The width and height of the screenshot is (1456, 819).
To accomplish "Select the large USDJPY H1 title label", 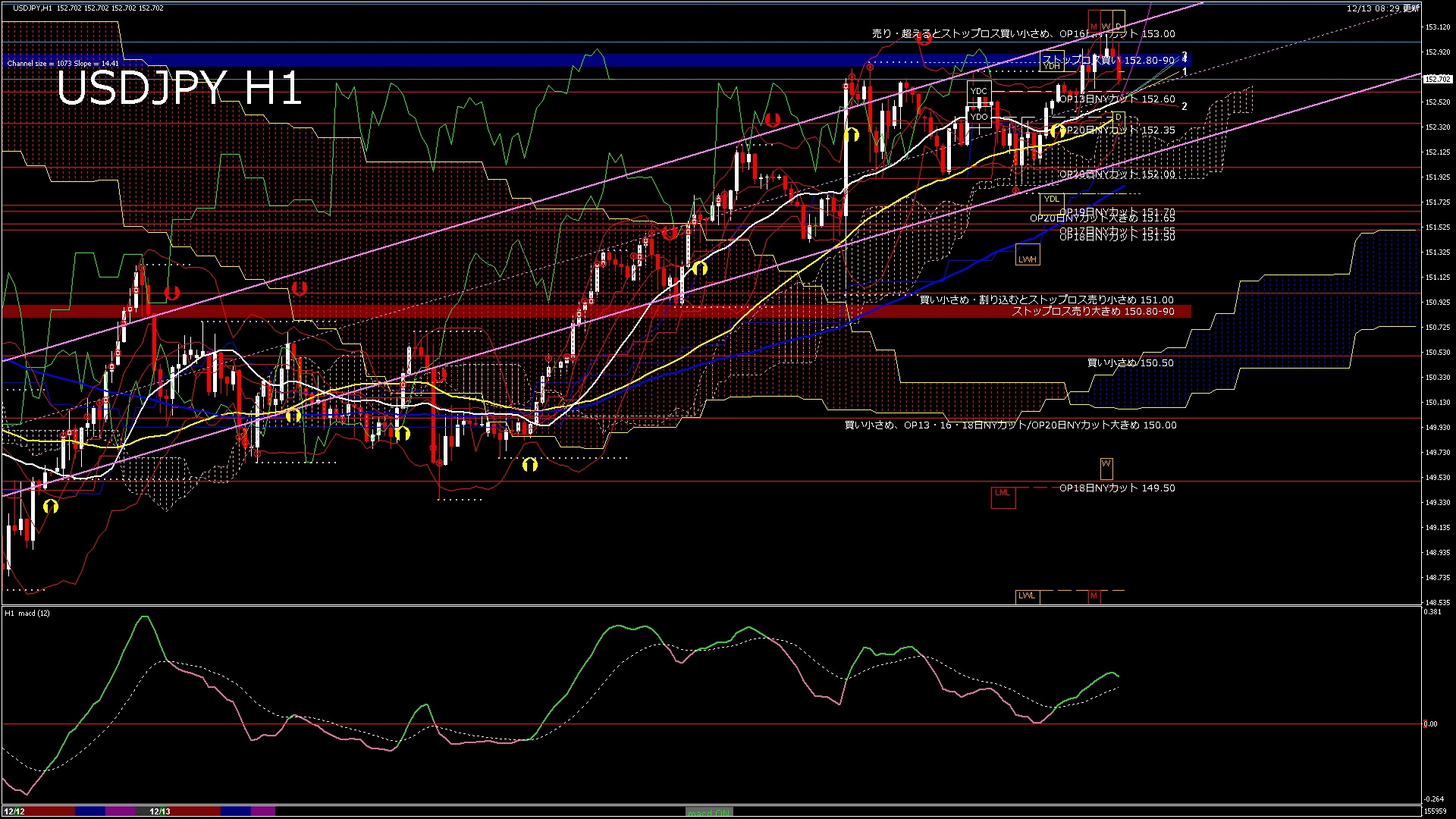I will 179,87.
